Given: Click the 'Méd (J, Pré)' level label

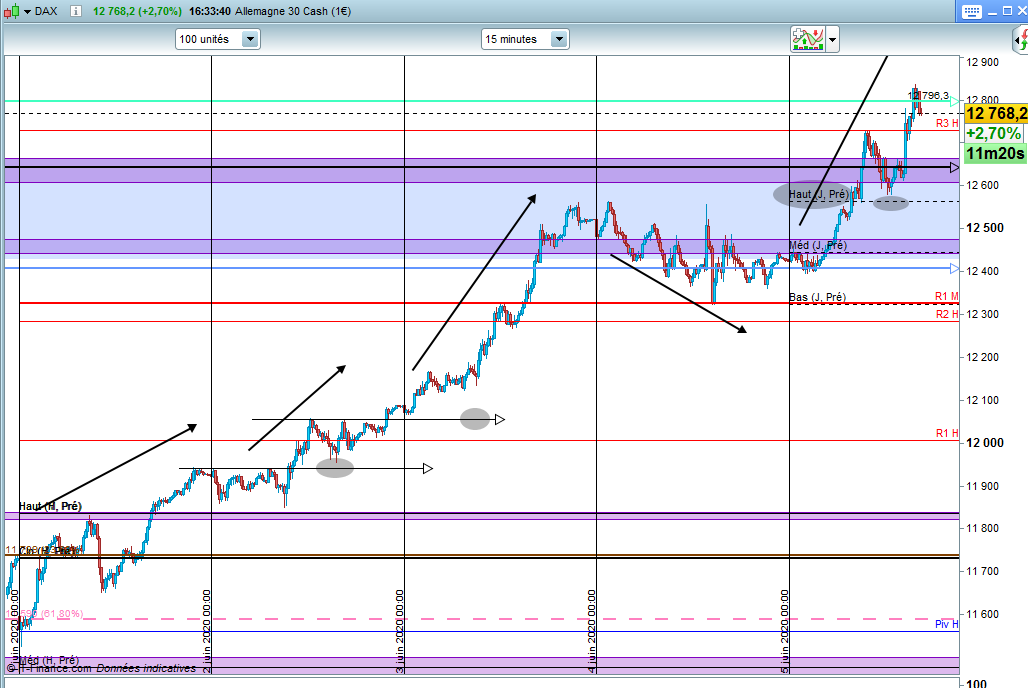Looking at the screenshot, I should click(x=818, y=245).
